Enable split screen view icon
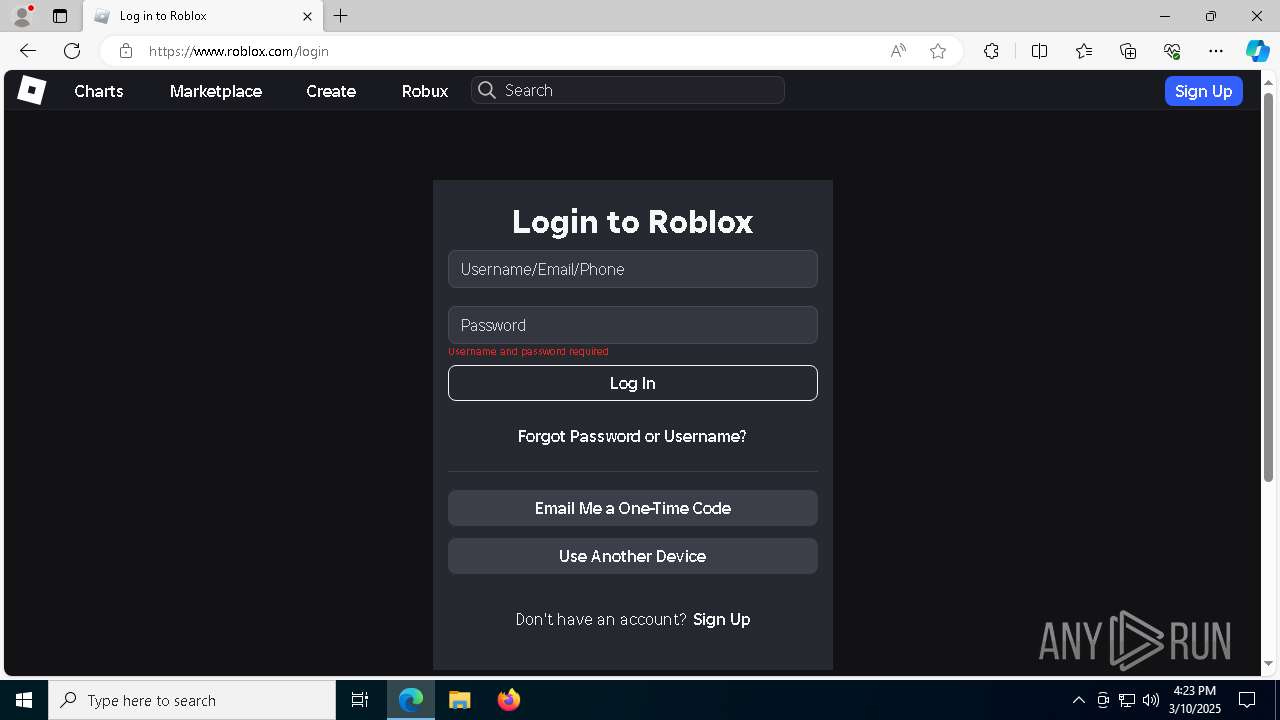This screenshot has width=1280, height=720. coord(1039,51)
